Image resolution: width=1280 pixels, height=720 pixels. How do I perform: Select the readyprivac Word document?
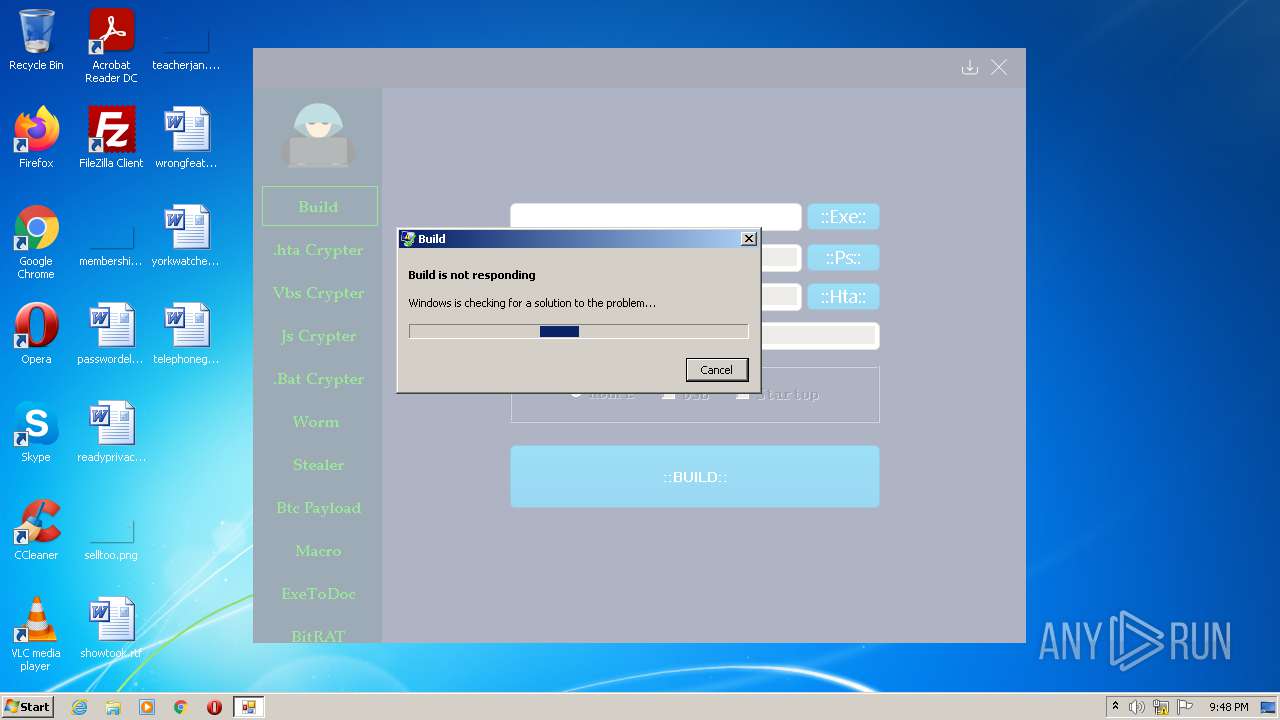click(111, 432)
